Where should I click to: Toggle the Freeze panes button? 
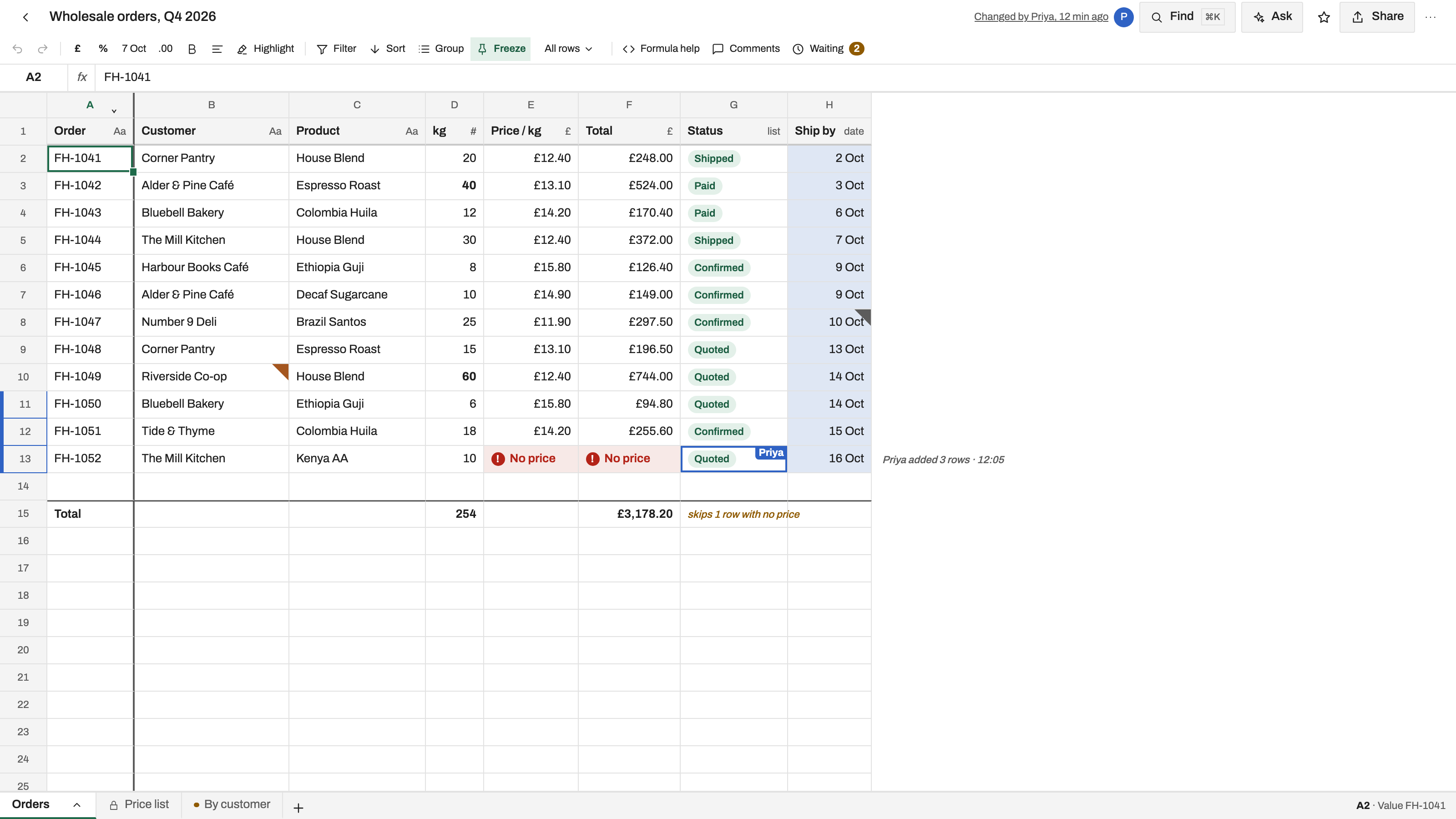[501, 49]
